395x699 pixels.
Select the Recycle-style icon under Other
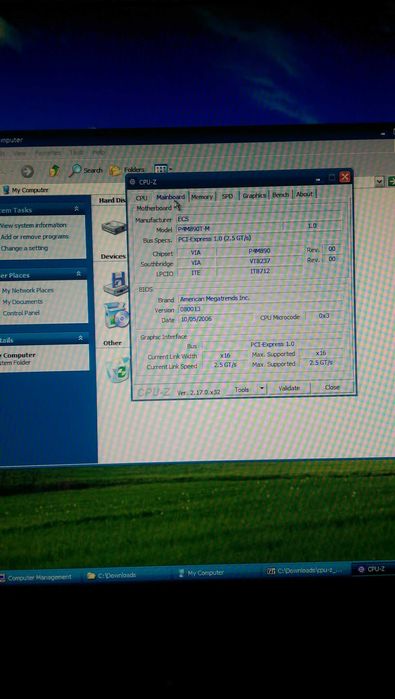coord(118,369)
